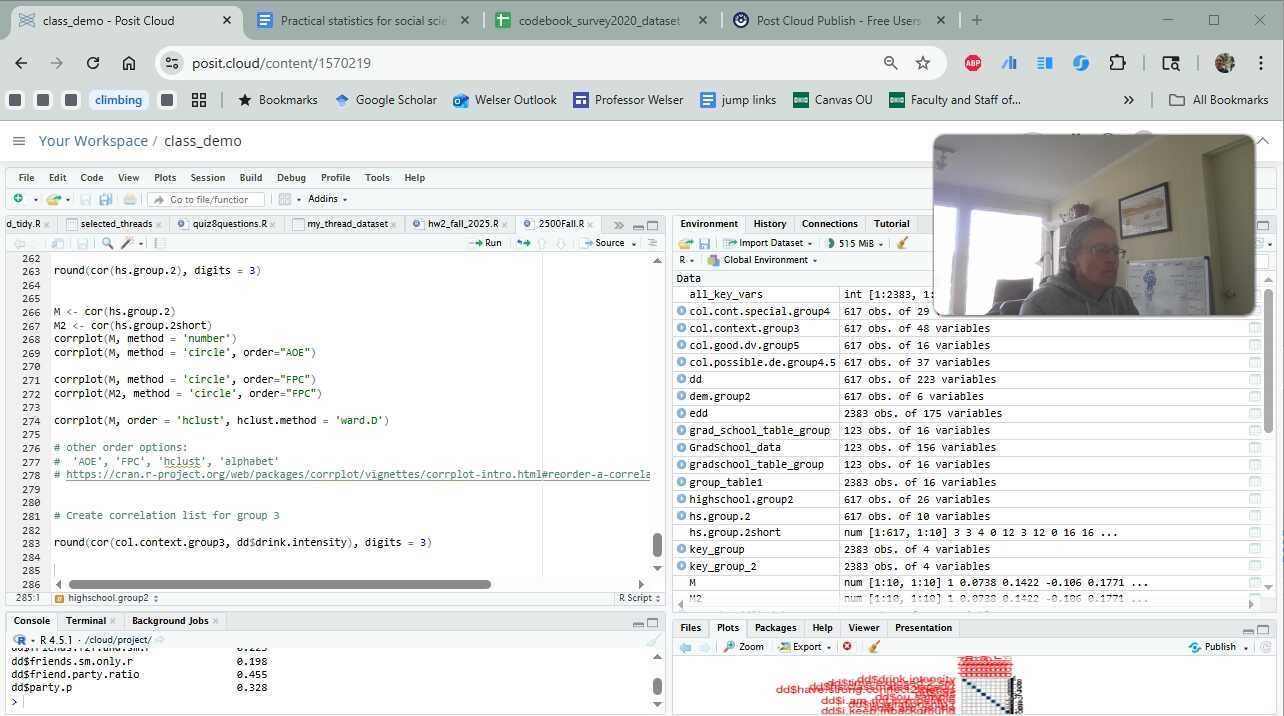
Task: Click the code tools magic wand icon
Action: [x=127, y=243]
